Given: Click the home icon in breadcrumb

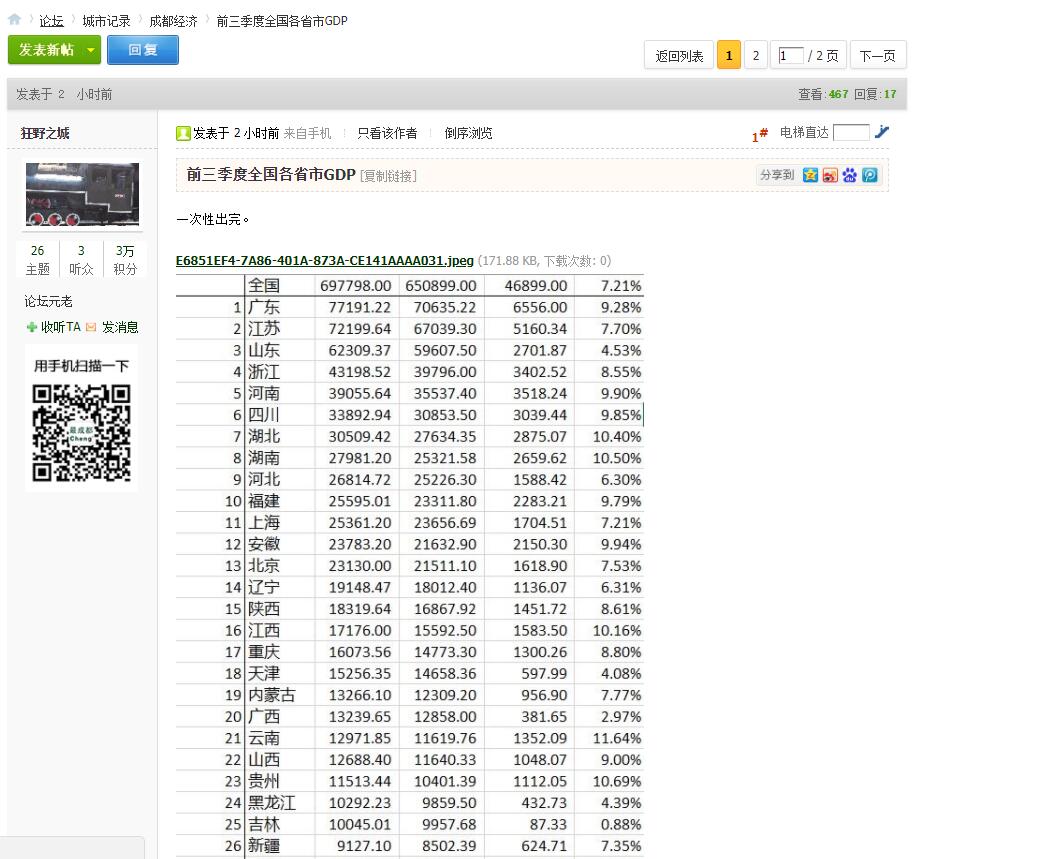Looking at the screenshot, I should (x=15, y=20).
